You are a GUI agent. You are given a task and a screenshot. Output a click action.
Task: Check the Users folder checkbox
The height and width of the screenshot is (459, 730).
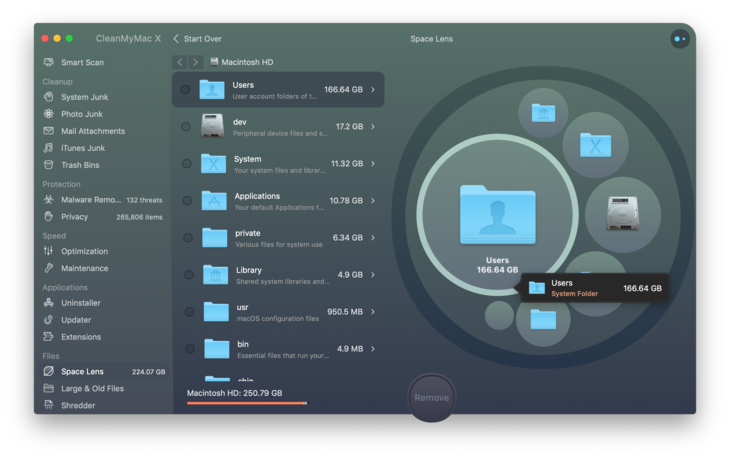185,89
